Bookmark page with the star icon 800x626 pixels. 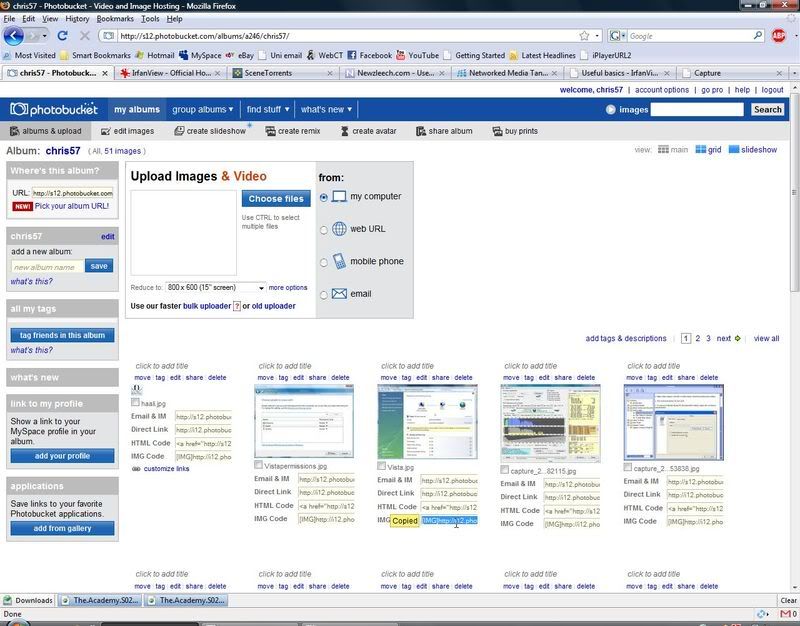point(583,36)
